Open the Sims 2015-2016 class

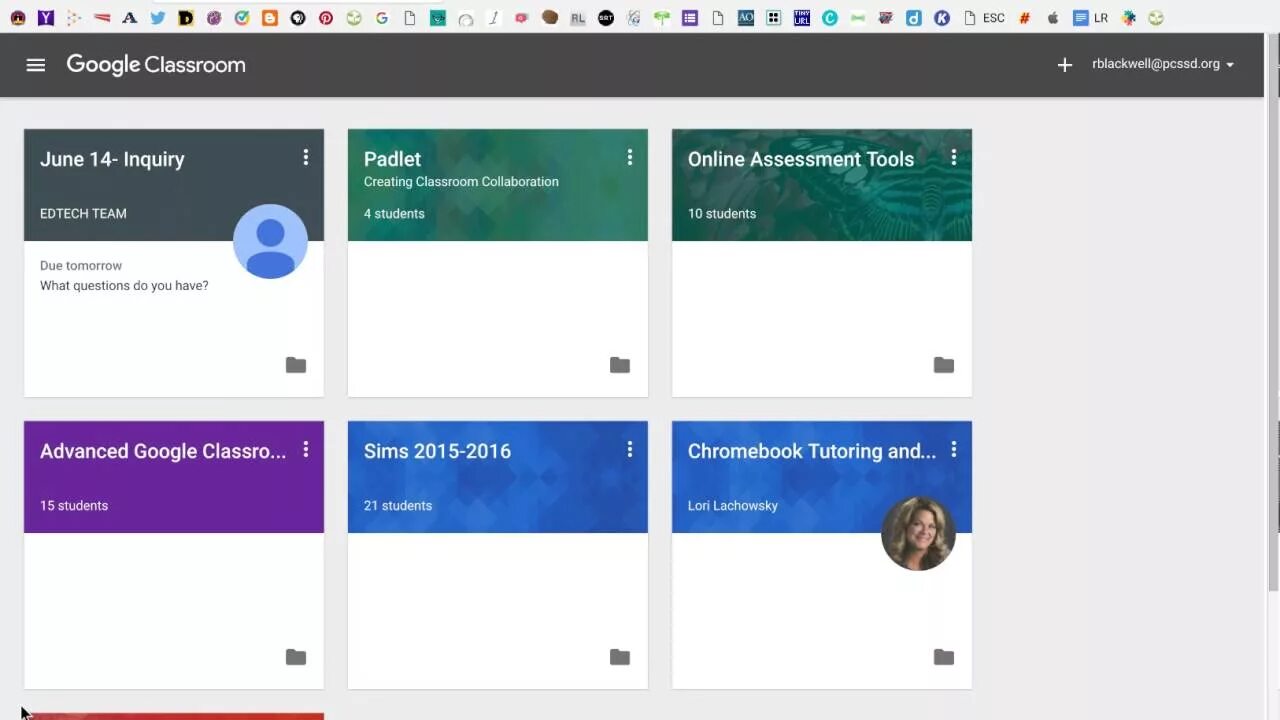pyautogui.click(x=437, y=451)
